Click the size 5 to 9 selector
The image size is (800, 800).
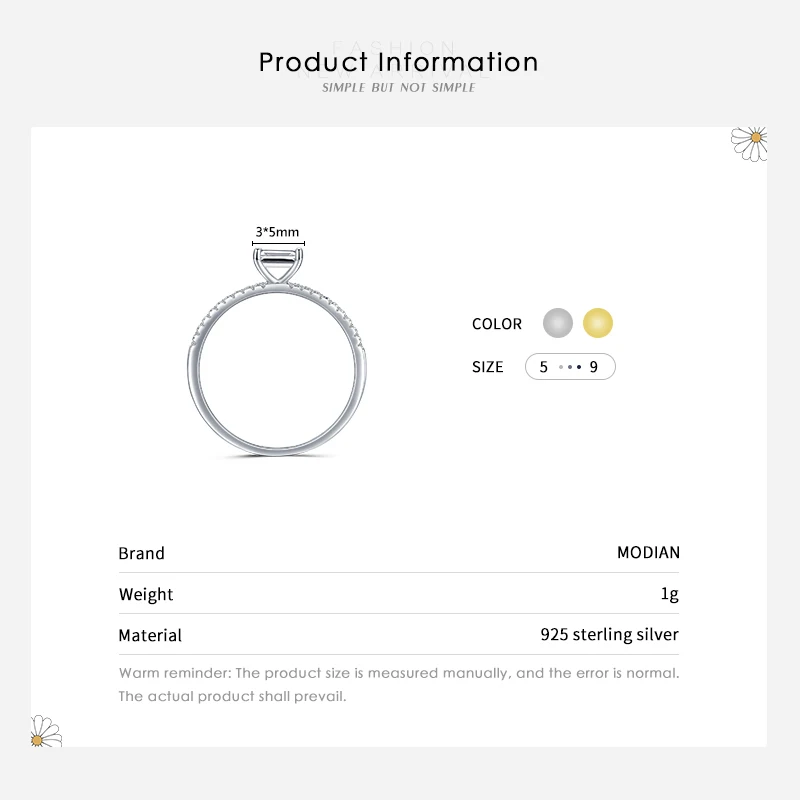(x=570, y=367)
